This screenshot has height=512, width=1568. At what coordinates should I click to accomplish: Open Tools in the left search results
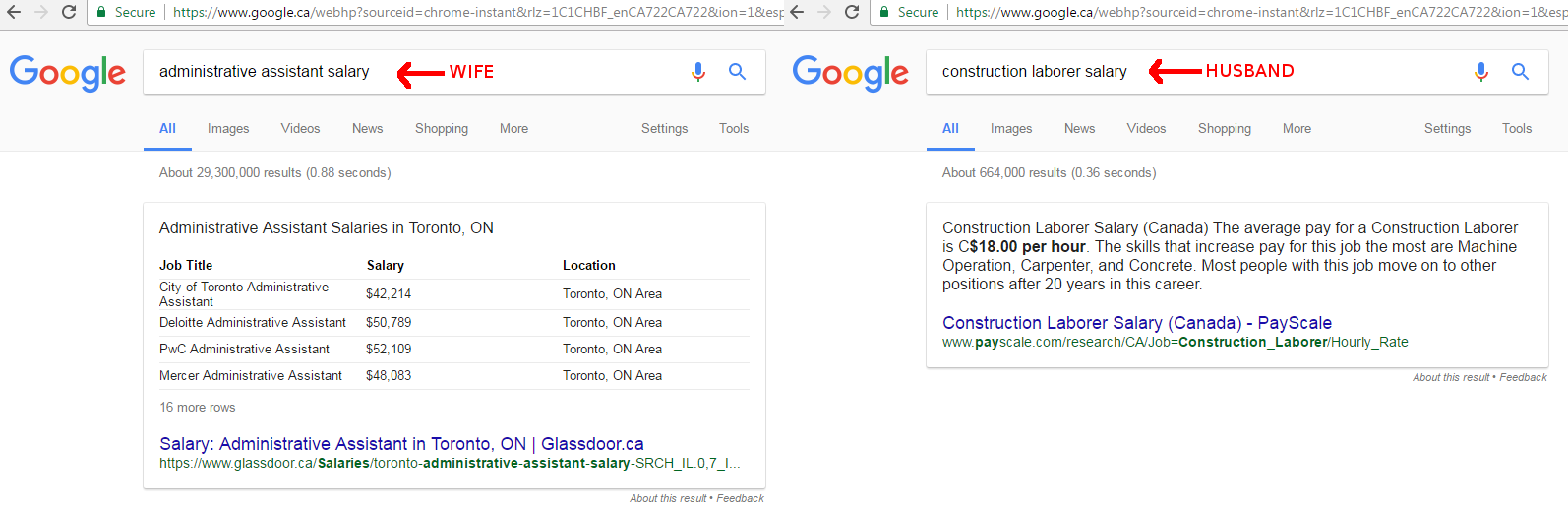734,128
